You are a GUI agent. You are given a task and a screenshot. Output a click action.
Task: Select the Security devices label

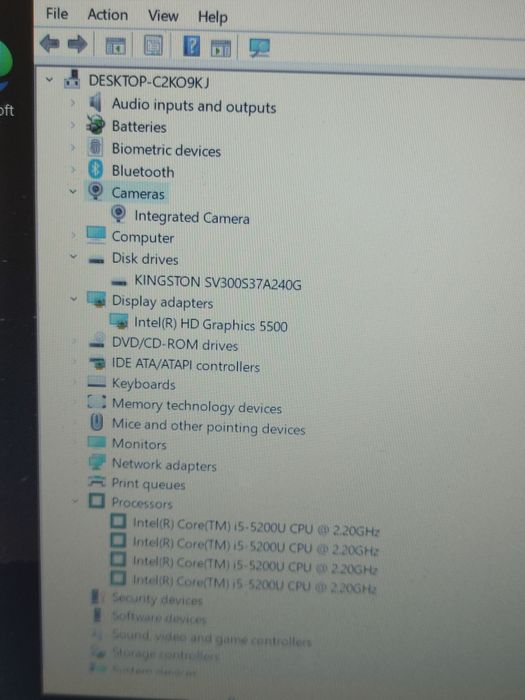[157, 599]
